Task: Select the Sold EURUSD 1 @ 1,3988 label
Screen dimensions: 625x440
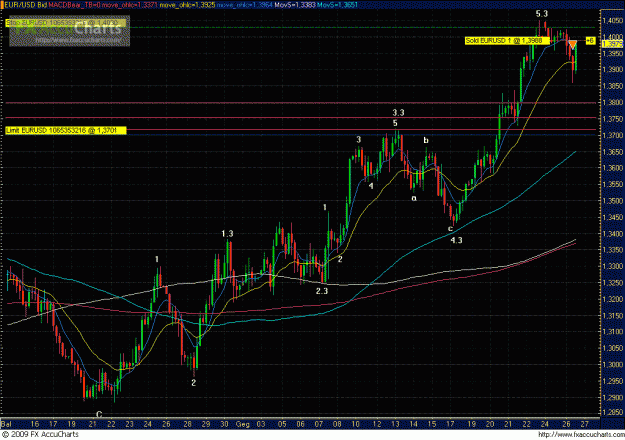Action: pyautogui.click(x=507, y=41)
